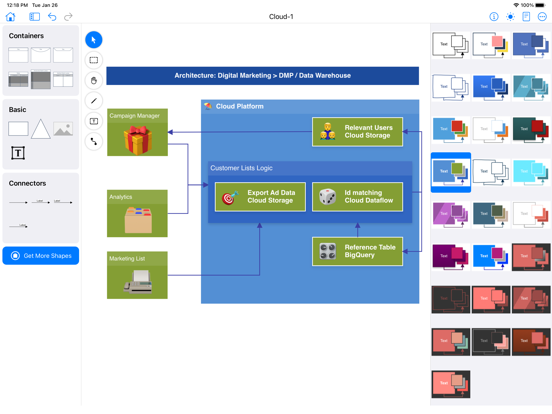Choose the Basic triangle shape
The width and height of the screenshot is (552, 414).
tap(41, 129)
